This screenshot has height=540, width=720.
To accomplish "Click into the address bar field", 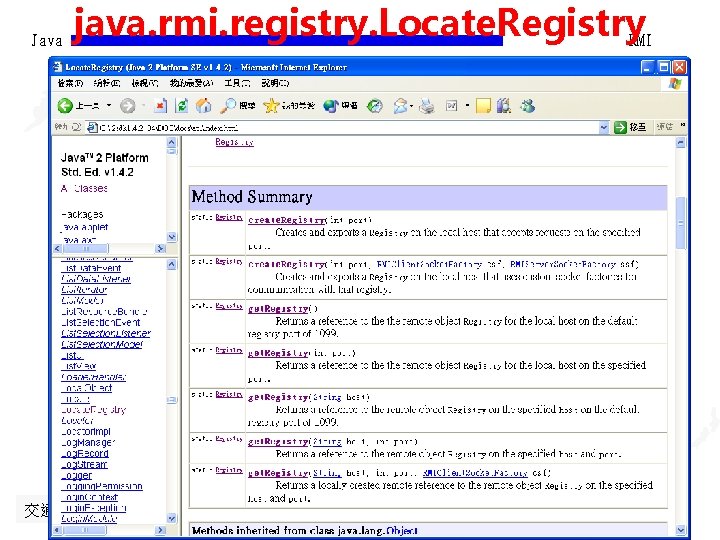I will coord(347,128).
